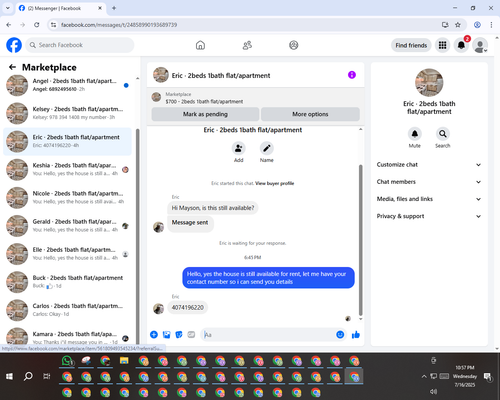Click Find friends button
Image resolution: width=500 pixels, height=400 pixels.
coord(411,45)
